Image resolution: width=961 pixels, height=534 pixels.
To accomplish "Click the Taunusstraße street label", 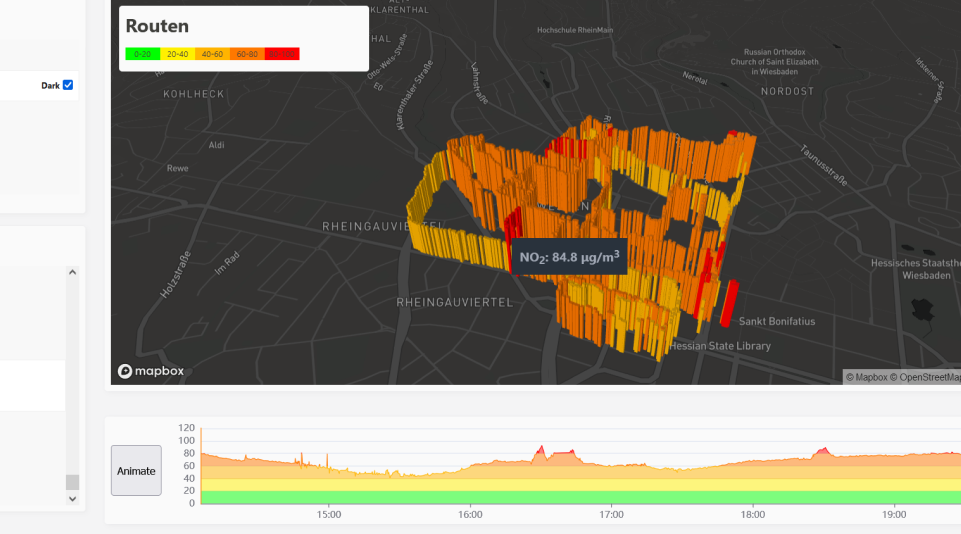I will click(823, 166).
